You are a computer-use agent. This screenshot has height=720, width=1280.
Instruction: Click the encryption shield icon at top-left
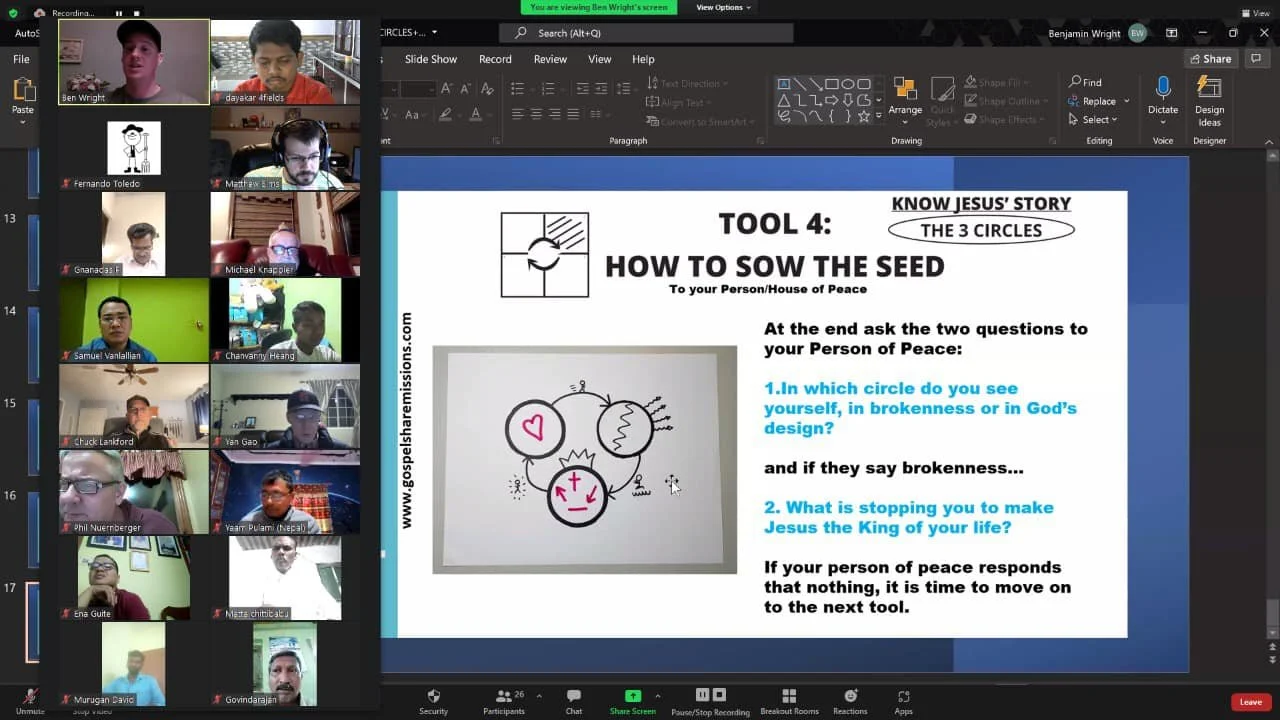coord(13,13)
